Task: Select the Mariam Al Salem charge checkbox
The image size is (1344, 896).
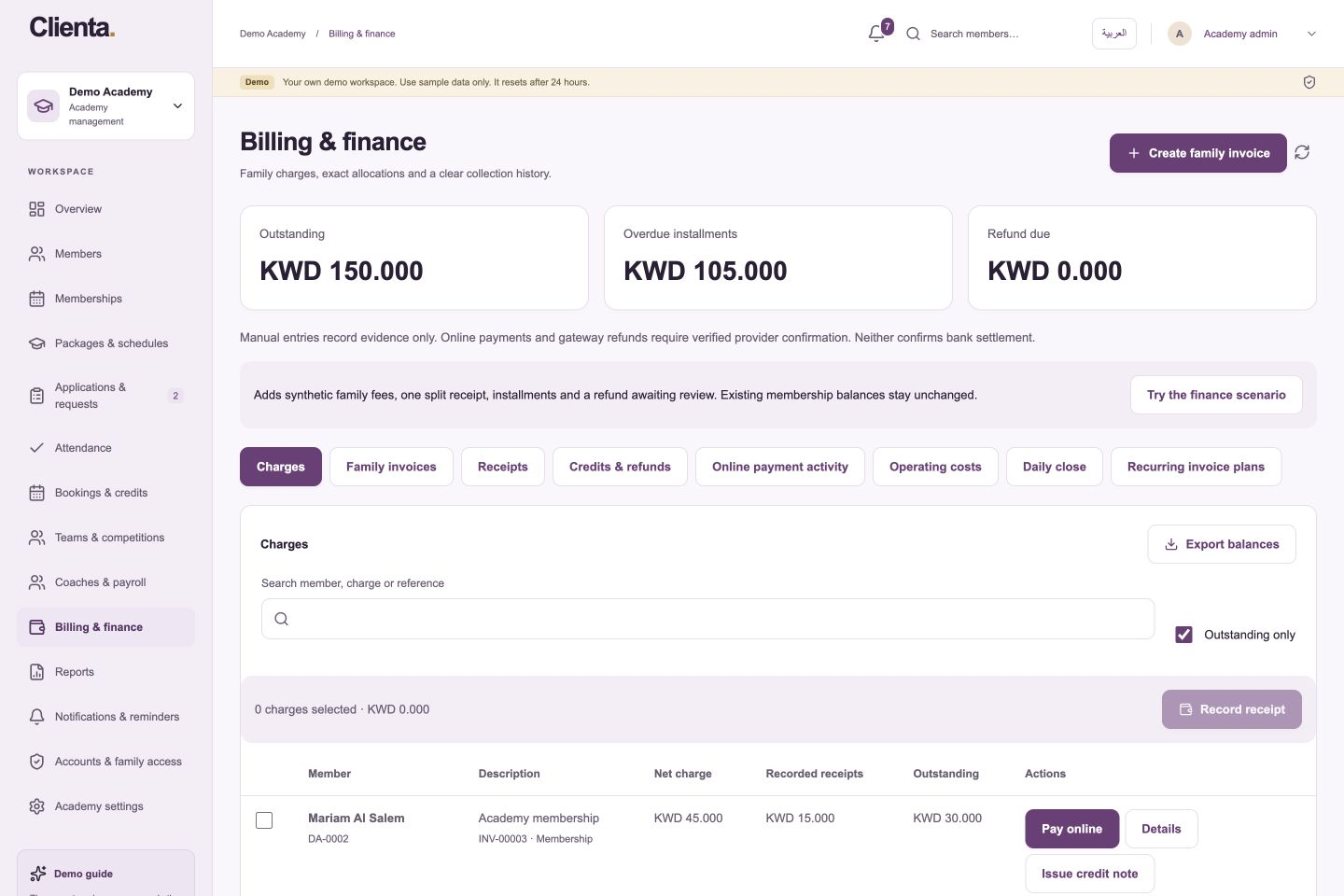Action: (264, 820)
